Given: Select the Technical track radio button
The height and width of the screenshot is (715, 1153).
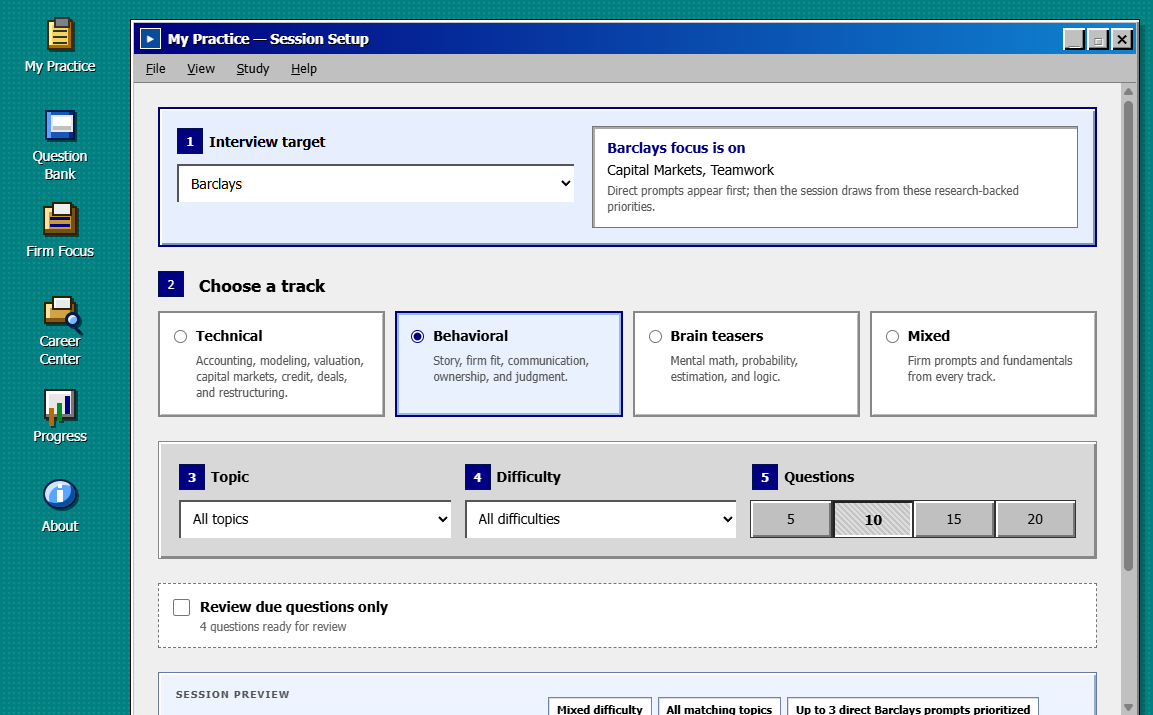Looking at the screenshot, I should (x=180, y=336).
